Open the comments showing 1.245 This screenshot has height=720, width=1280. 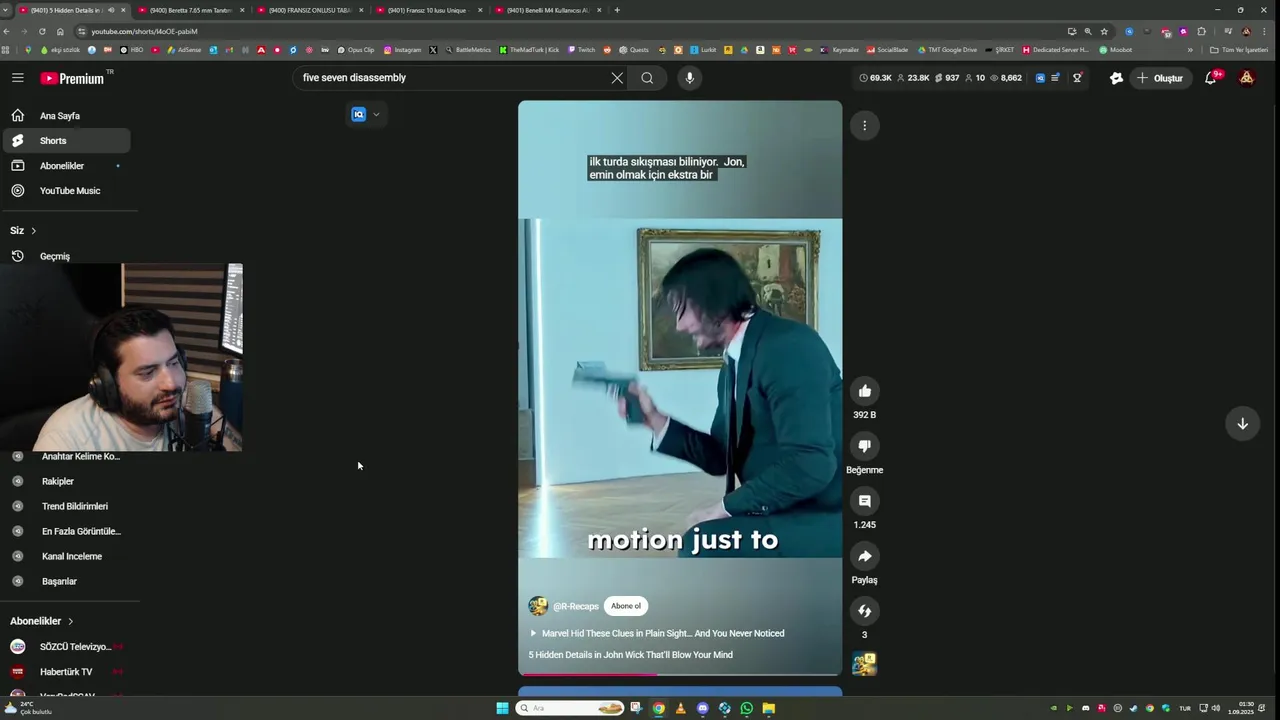(865, 501)
